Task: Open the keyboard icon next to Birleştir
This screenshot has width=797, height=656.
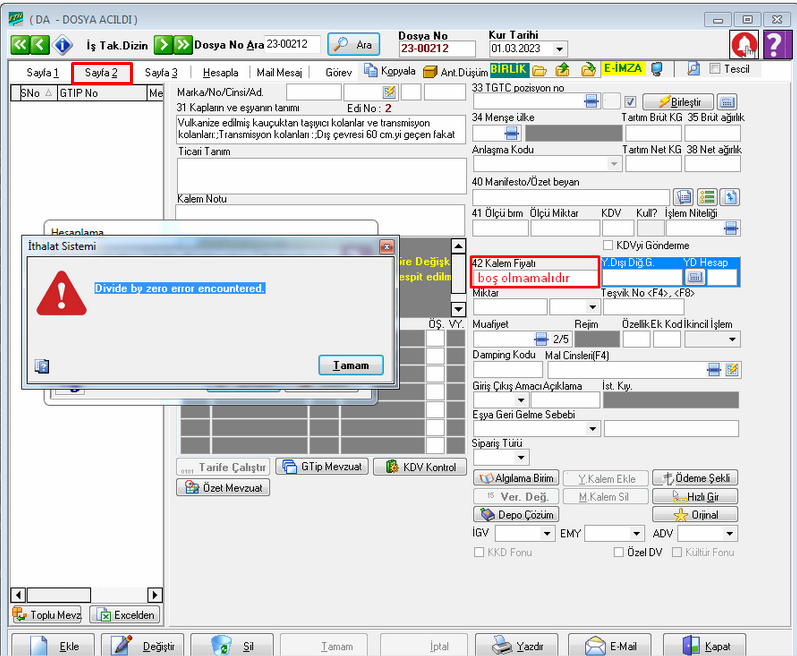Action: (x=727, y=102)
